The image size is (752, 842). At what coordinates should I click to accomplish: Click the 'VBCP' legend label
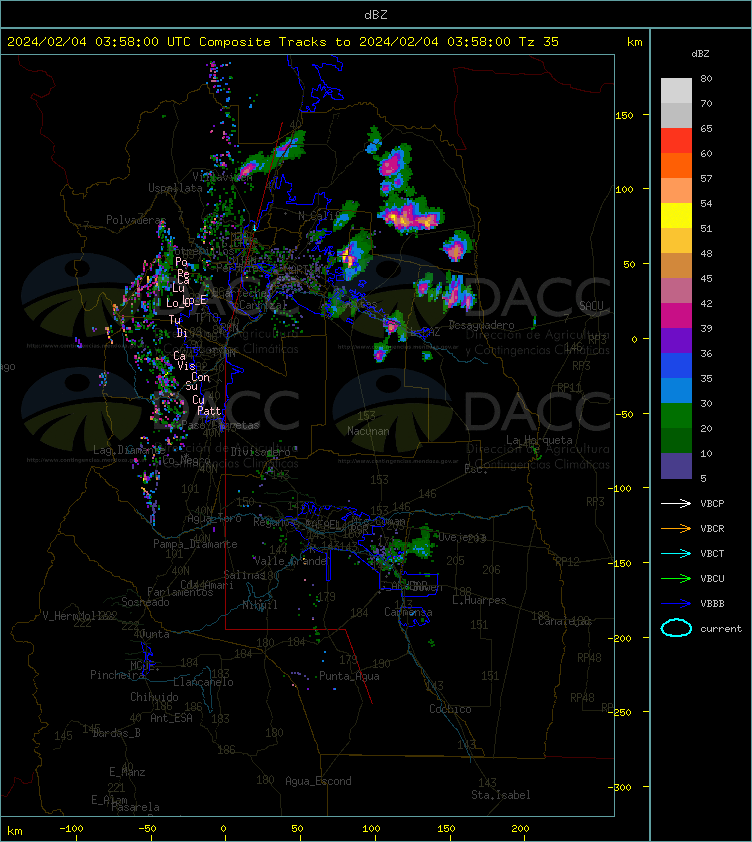coord(712,503)
